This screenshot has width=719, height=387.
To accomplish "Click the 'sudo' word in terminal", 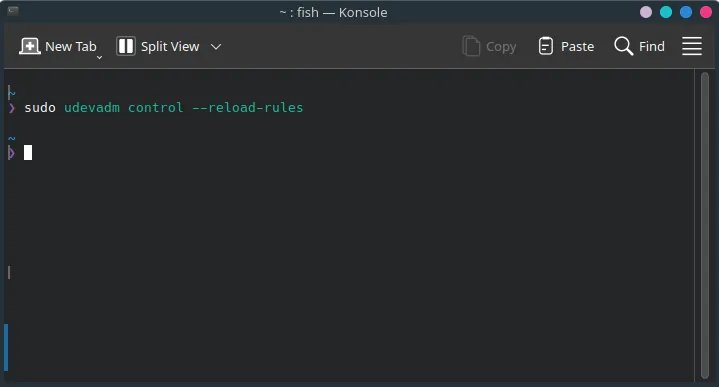I will 40,108.
